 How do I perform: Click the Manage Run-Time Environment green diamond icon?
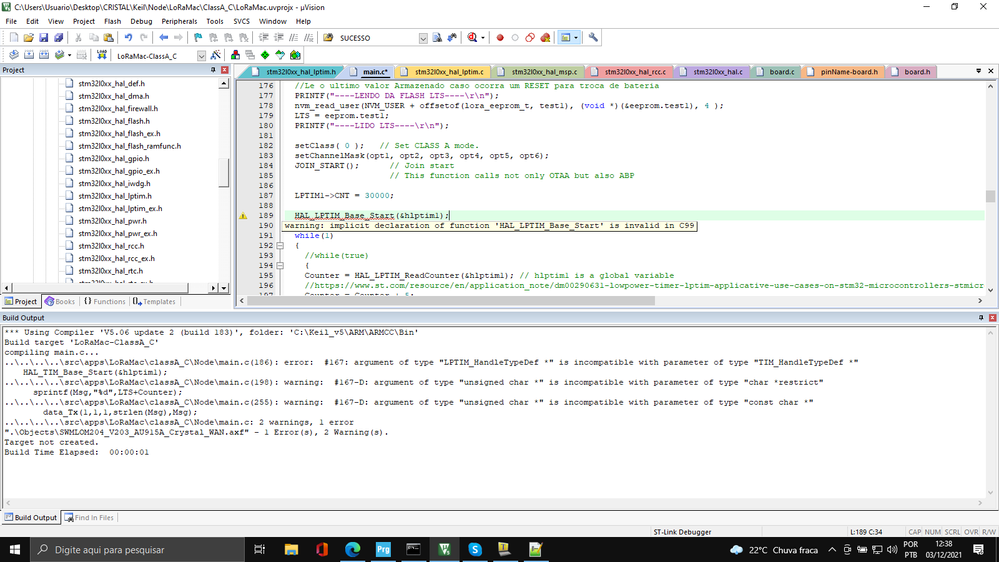click(265, 55)
